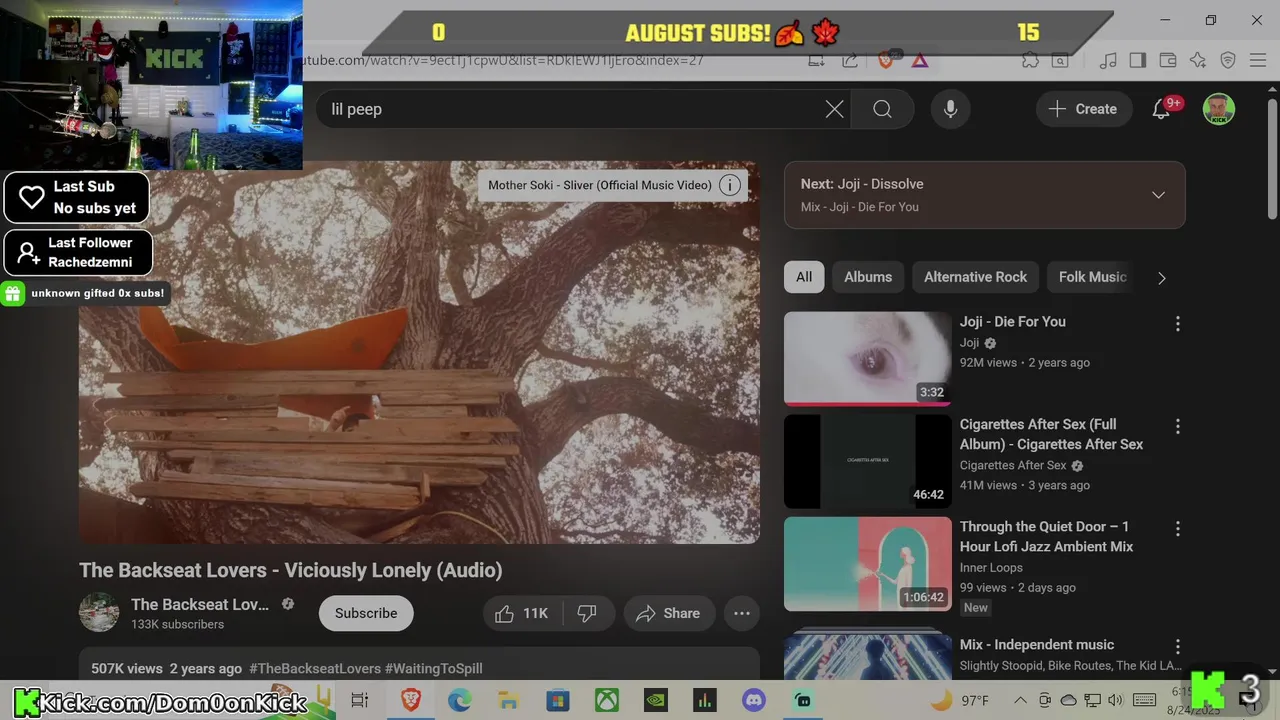Open Microsoft Edge from taskbar
Image resolution: width=1280 pixels, height=720 pixels.
click(x=459, y=700)
